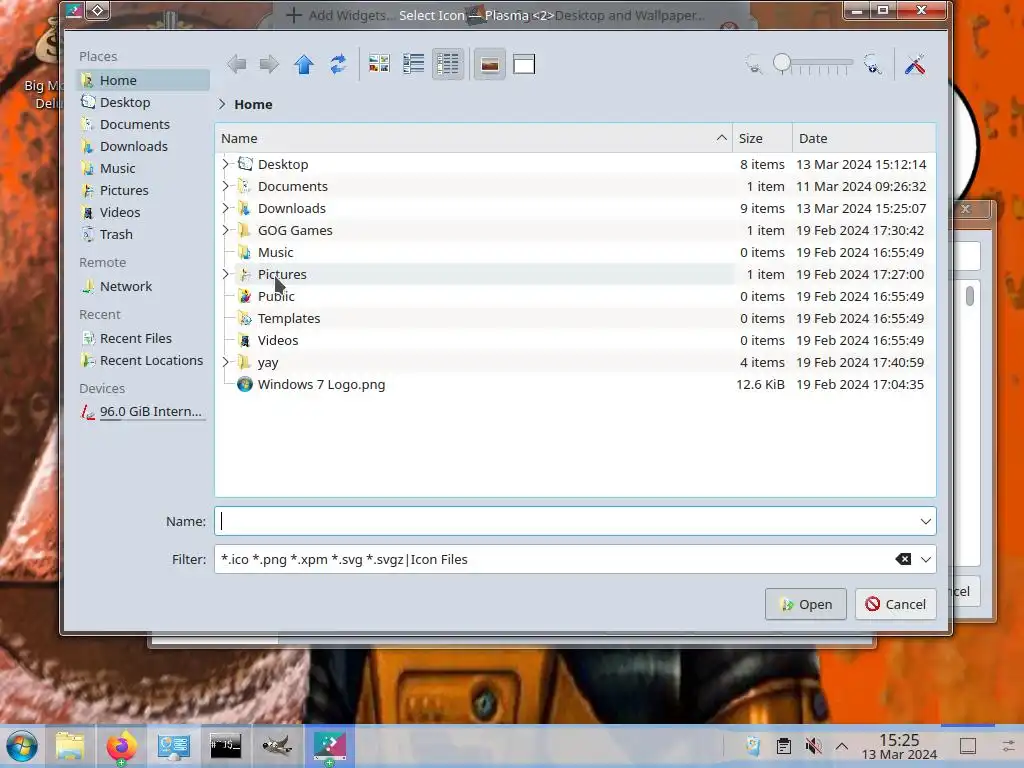The image size is (1024, 768).
Task: Open GIMP from the taskbar
Action: point(278,746)
